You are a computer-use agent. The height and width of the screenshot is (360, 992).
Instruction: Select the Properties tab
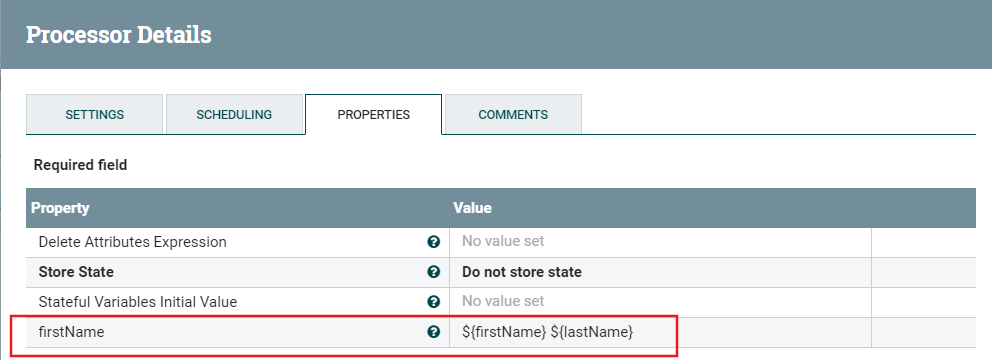373,115
